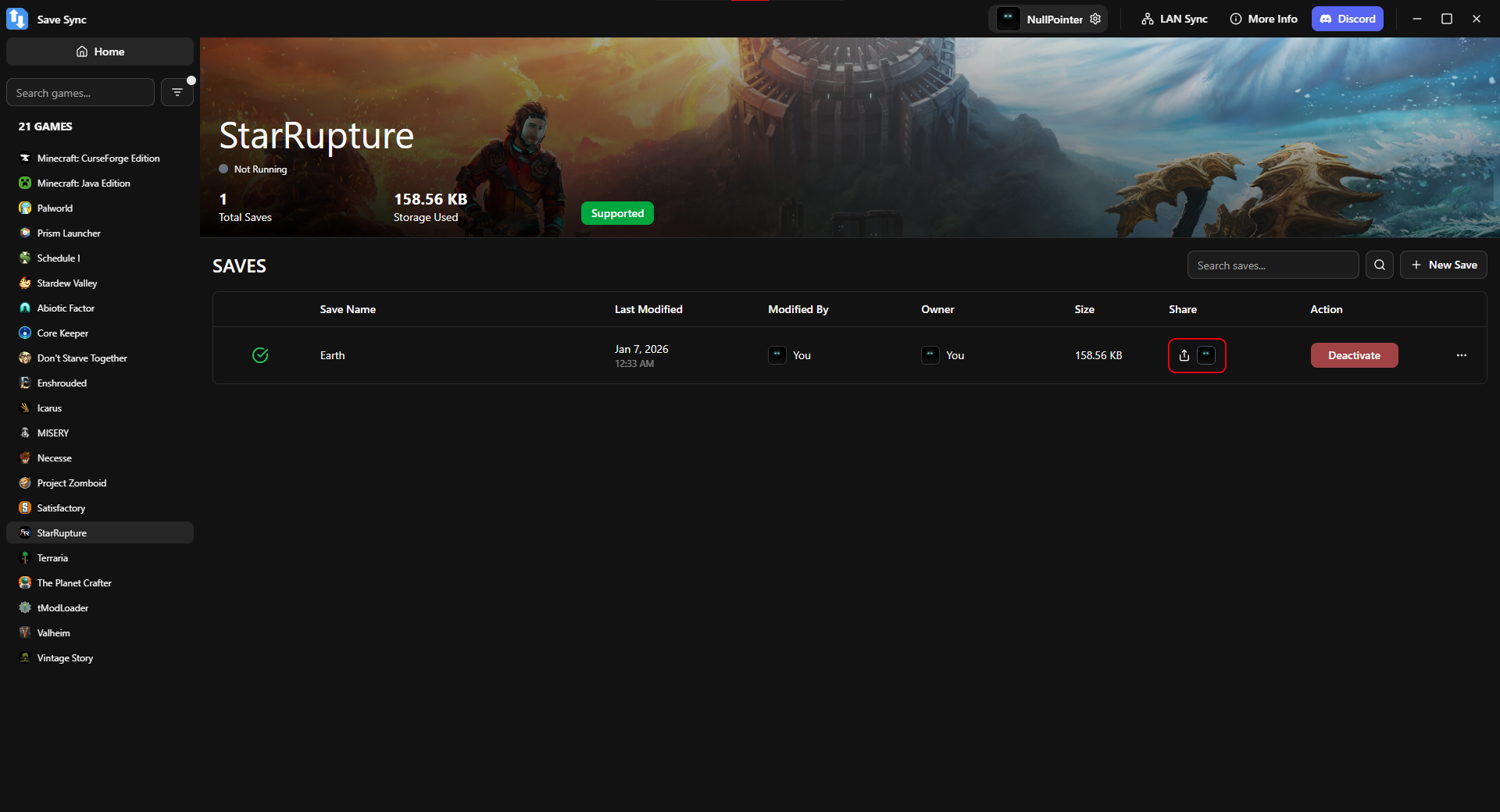
Task: Click the Last Modified column header
Action: 648,309
